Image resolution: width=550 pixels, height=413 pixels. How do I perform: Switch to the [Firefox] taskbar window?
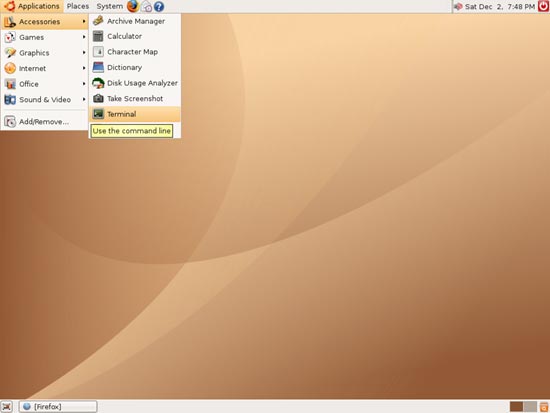[58, 407]
